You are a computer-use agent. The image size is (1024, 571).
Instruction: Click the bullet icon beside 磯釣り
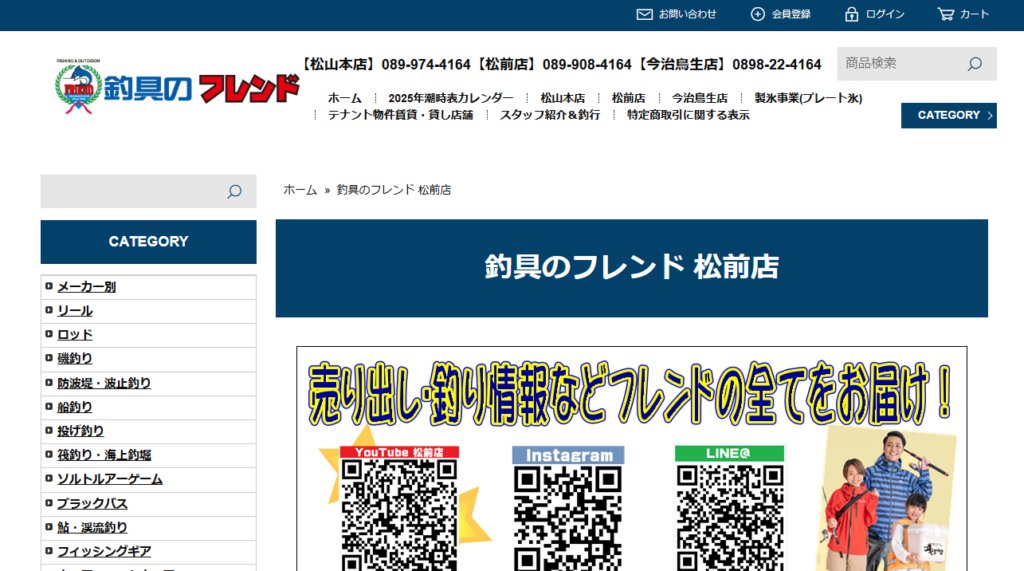pos(49,358)
